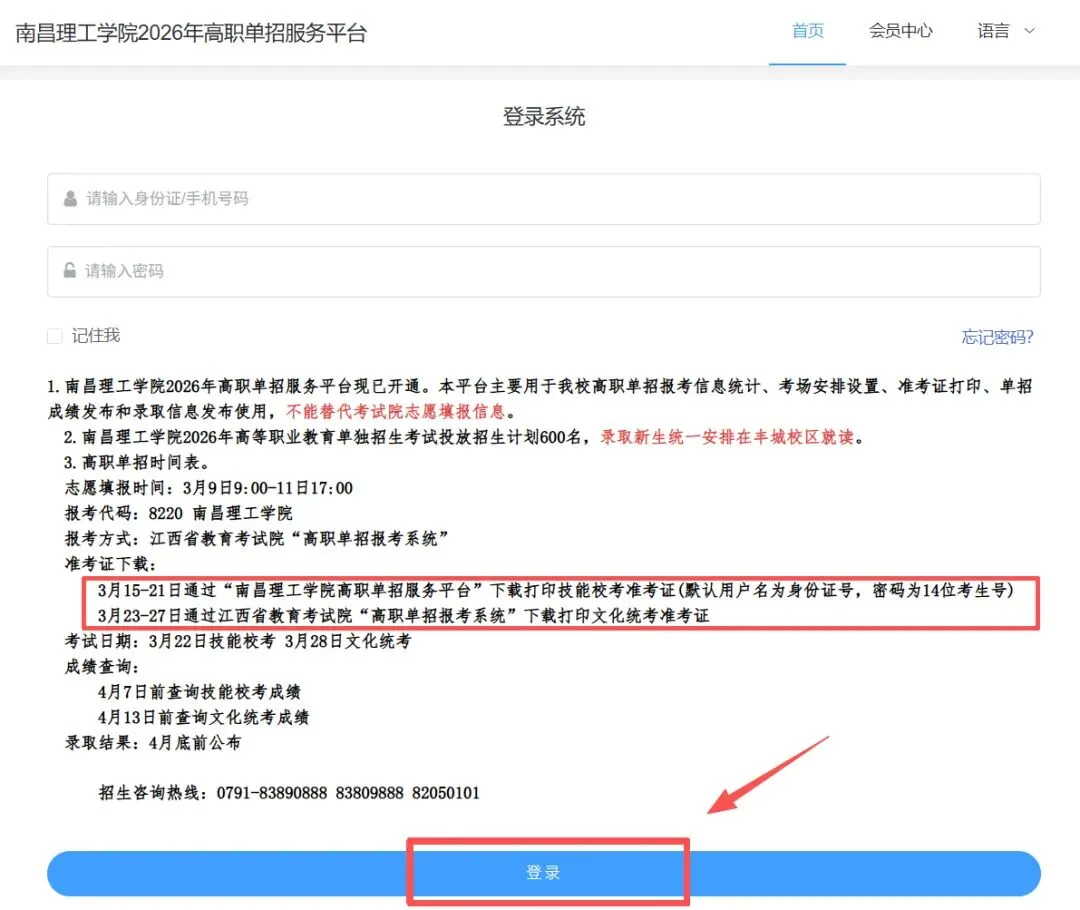
Task: Click the line starting 报考方式:江西省教育考试院
Action: (x=256, y=539)
